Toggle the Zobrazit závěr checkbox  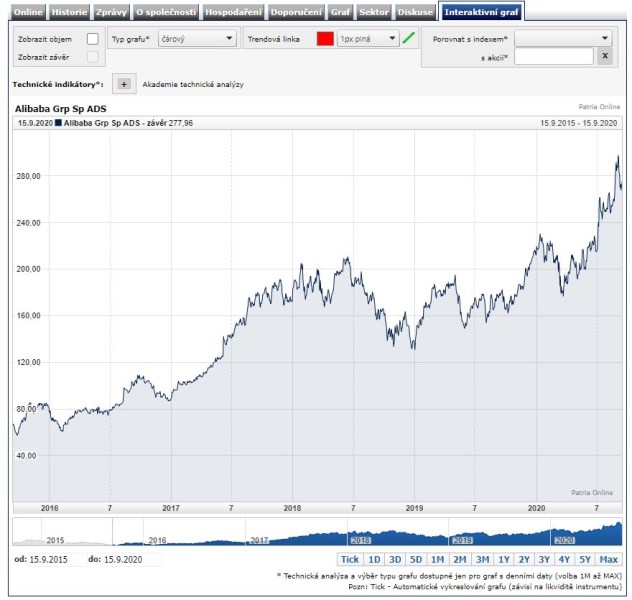click(x=93, y=57)
